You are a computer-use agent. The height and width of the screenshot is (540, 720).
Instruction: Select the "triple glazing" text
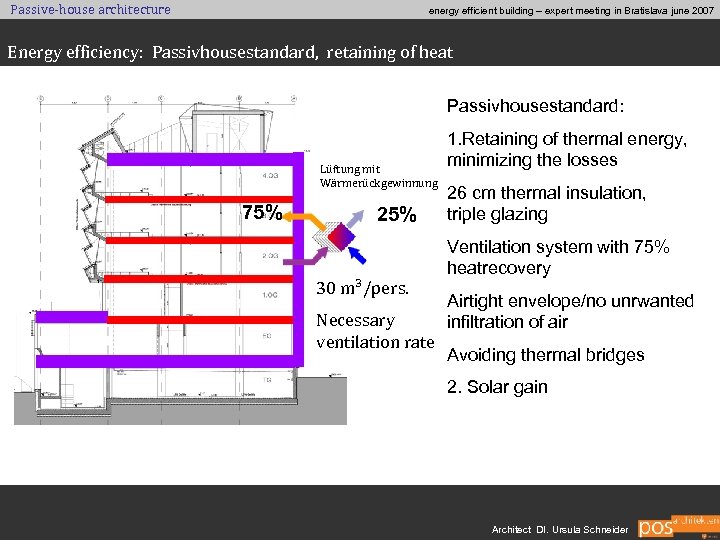[x=497, y=214]
